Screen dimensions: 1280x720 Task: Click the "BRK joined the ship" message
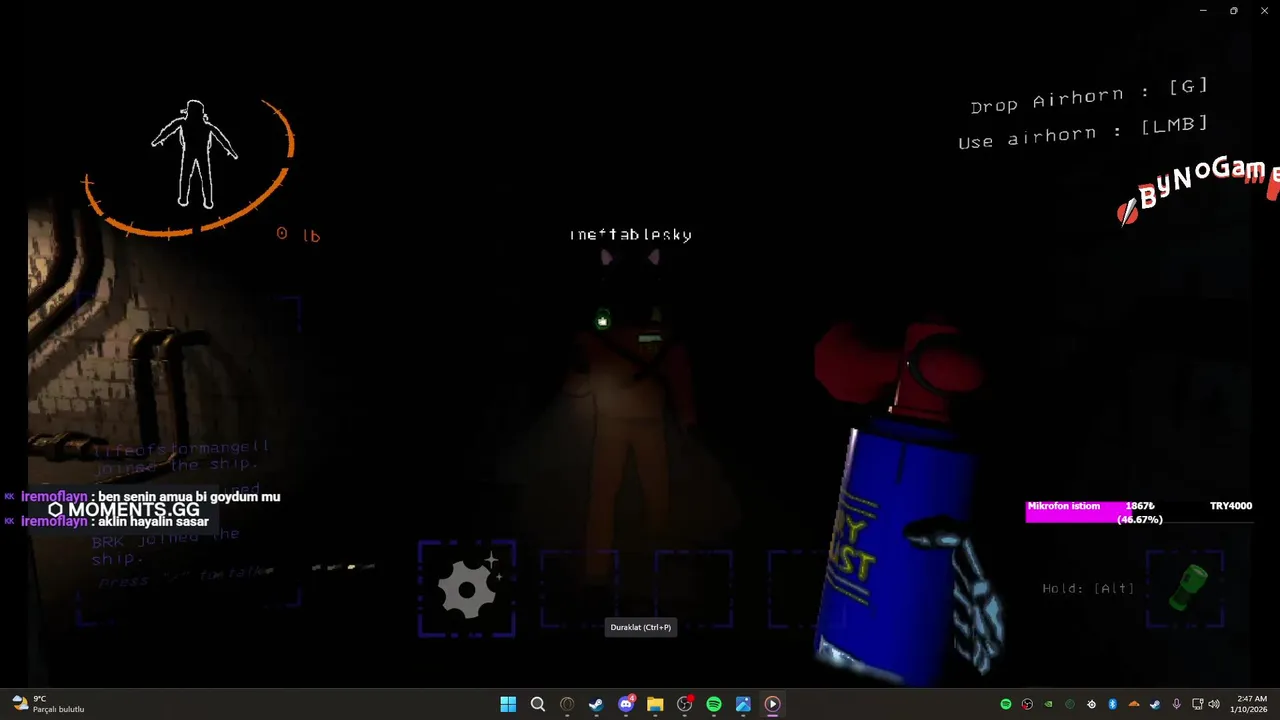tap(165, 545)
